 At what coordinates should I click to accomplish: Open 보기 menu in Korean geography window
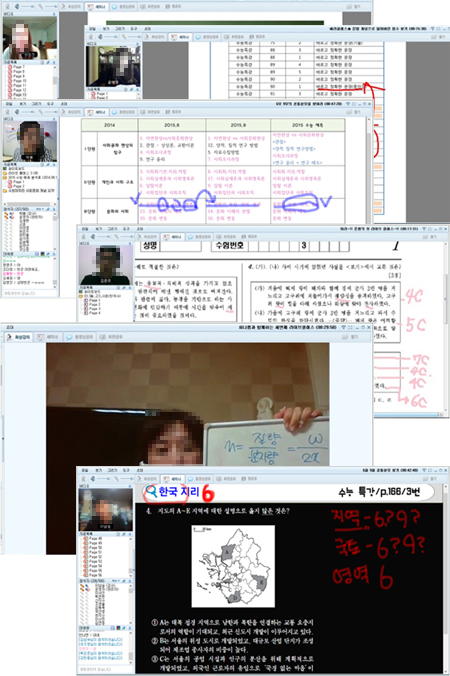click(x=99, y=470)
